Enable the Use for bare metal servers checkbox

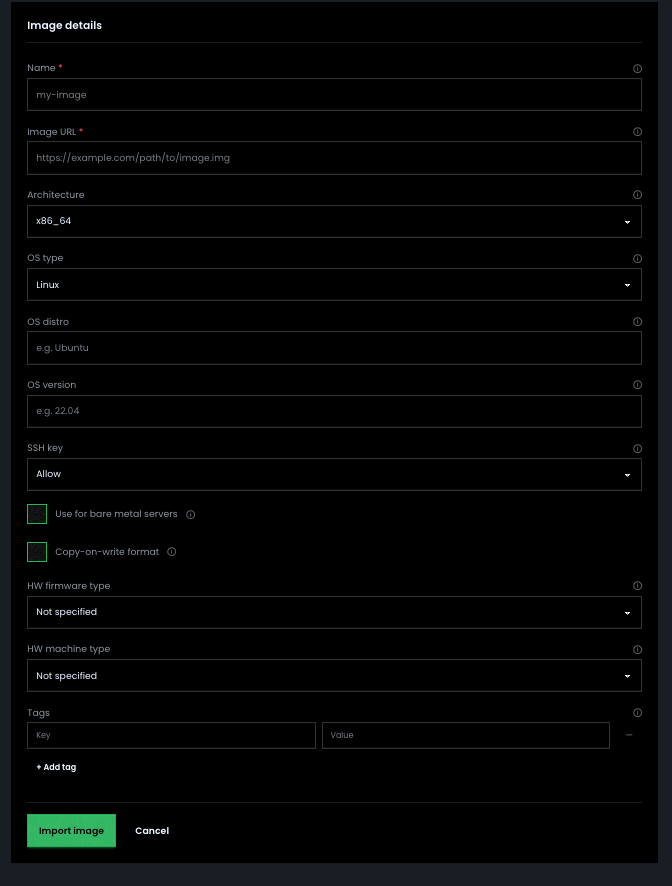[x=37, y=513]
